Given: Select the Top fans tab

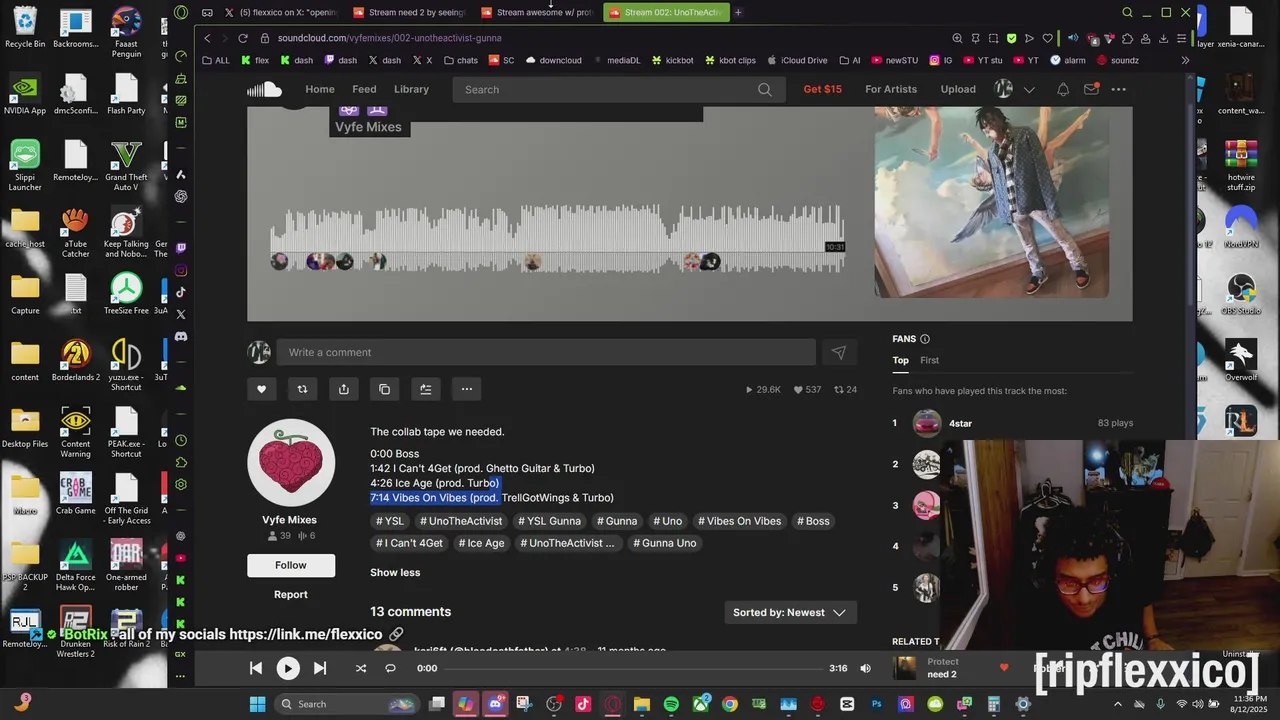Looking at the screenshot, I should [901, 360].
